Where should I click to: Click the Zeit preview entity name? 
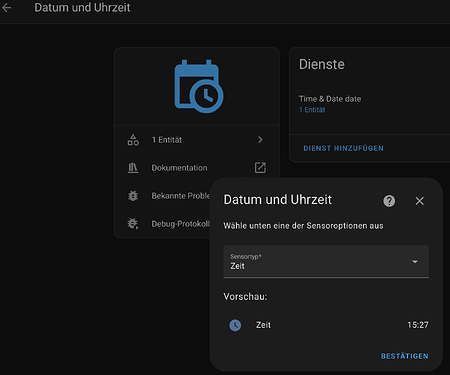(x=263, y=325)
